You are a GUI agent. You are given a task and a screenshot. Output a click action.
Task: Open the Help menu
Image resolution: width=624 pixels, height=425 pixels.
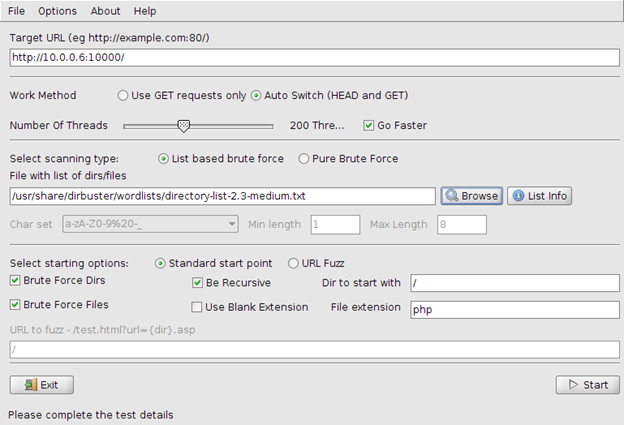(x=145, y=11)
